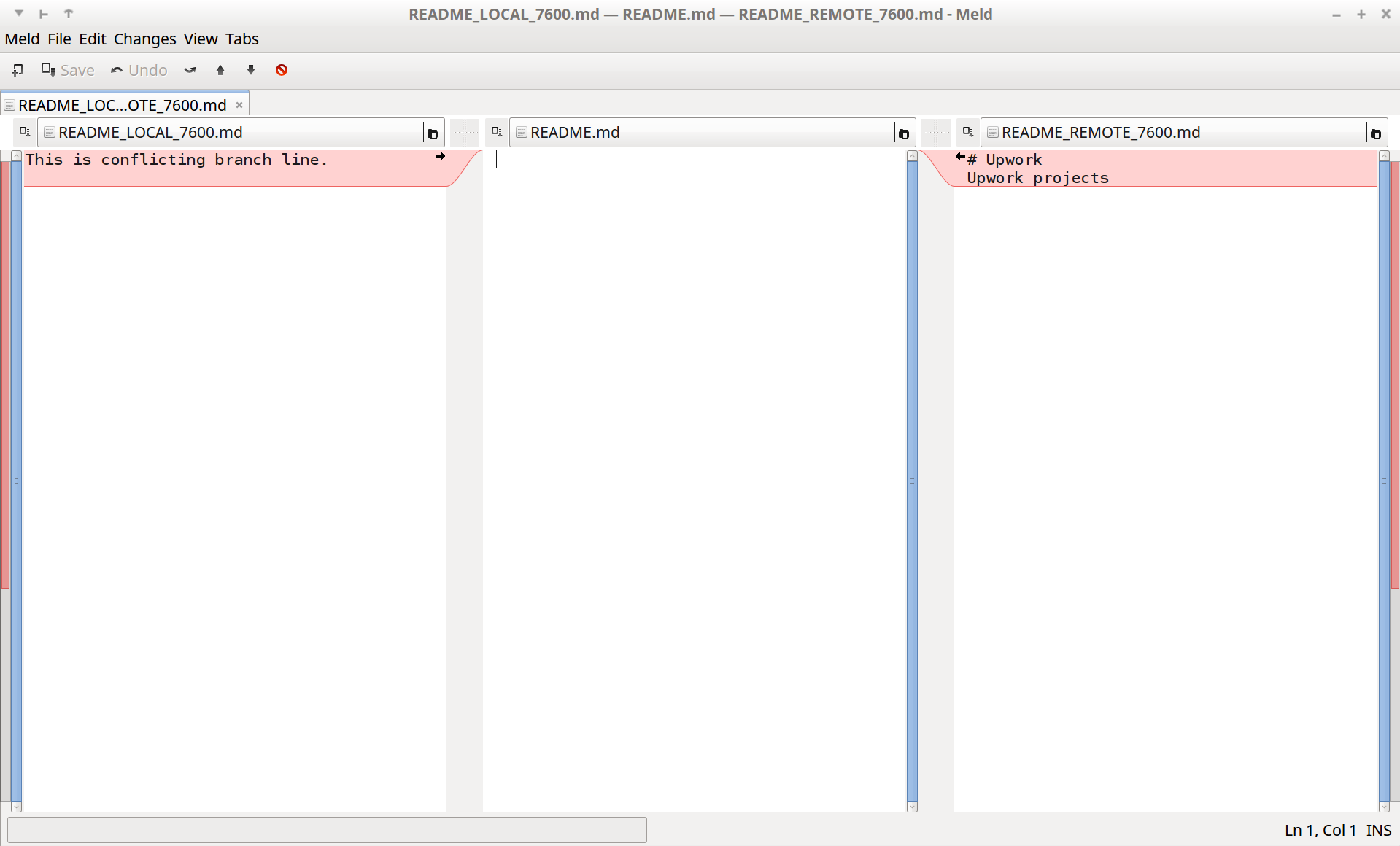Go to previous change with up arrow
Screen dimensions: 1400x846
point(220,70)
